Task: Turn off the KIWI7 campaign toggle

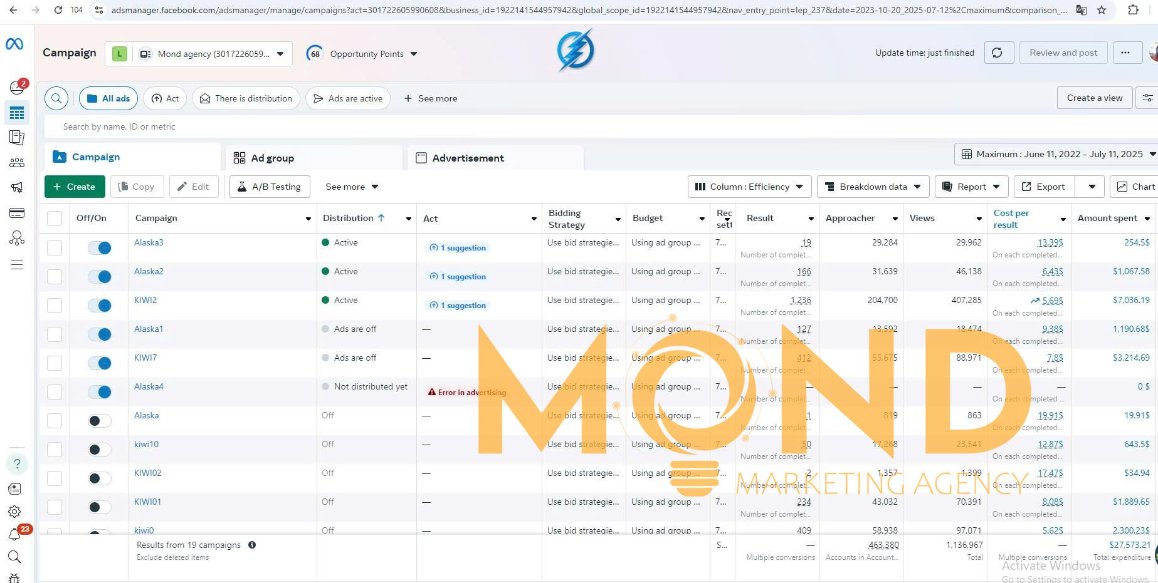Action: tap(100, 363)
